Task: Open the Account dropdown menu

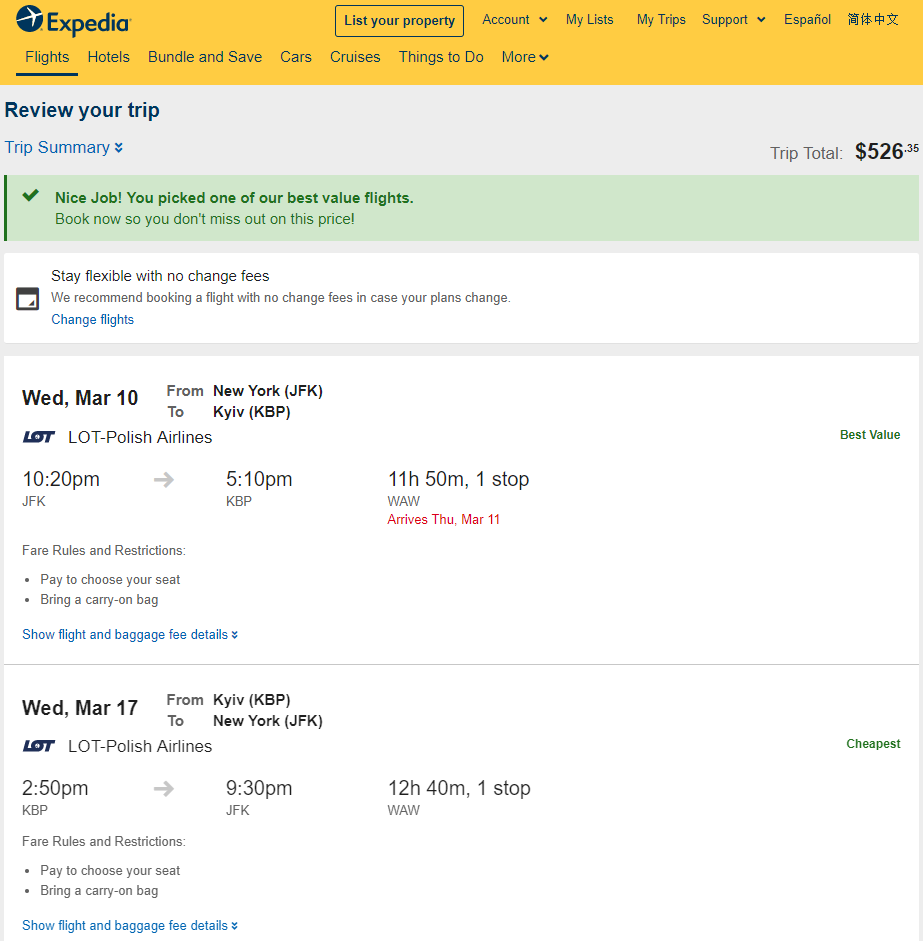Action: click(515, 20)
